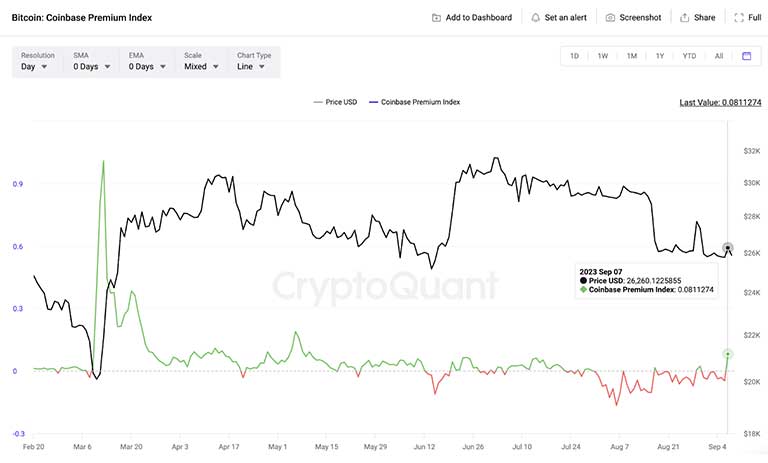768x463 pixels.
Task: Switch to the YTD time range
Action: 689,56
